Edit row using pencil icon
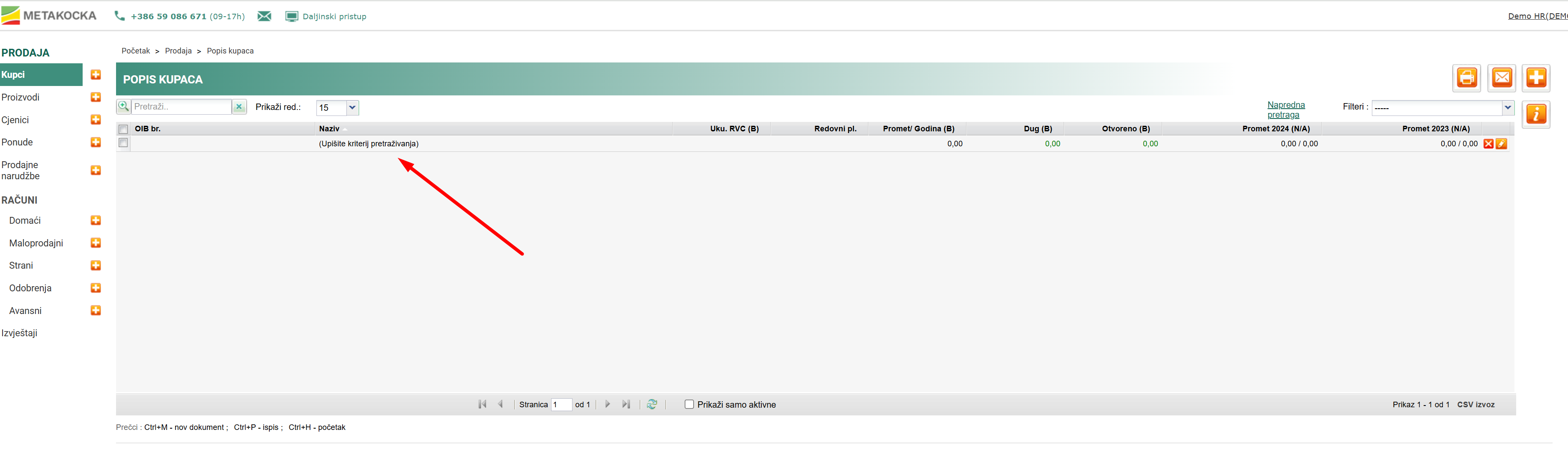The image size is (1568, 462). [1502, 144]
